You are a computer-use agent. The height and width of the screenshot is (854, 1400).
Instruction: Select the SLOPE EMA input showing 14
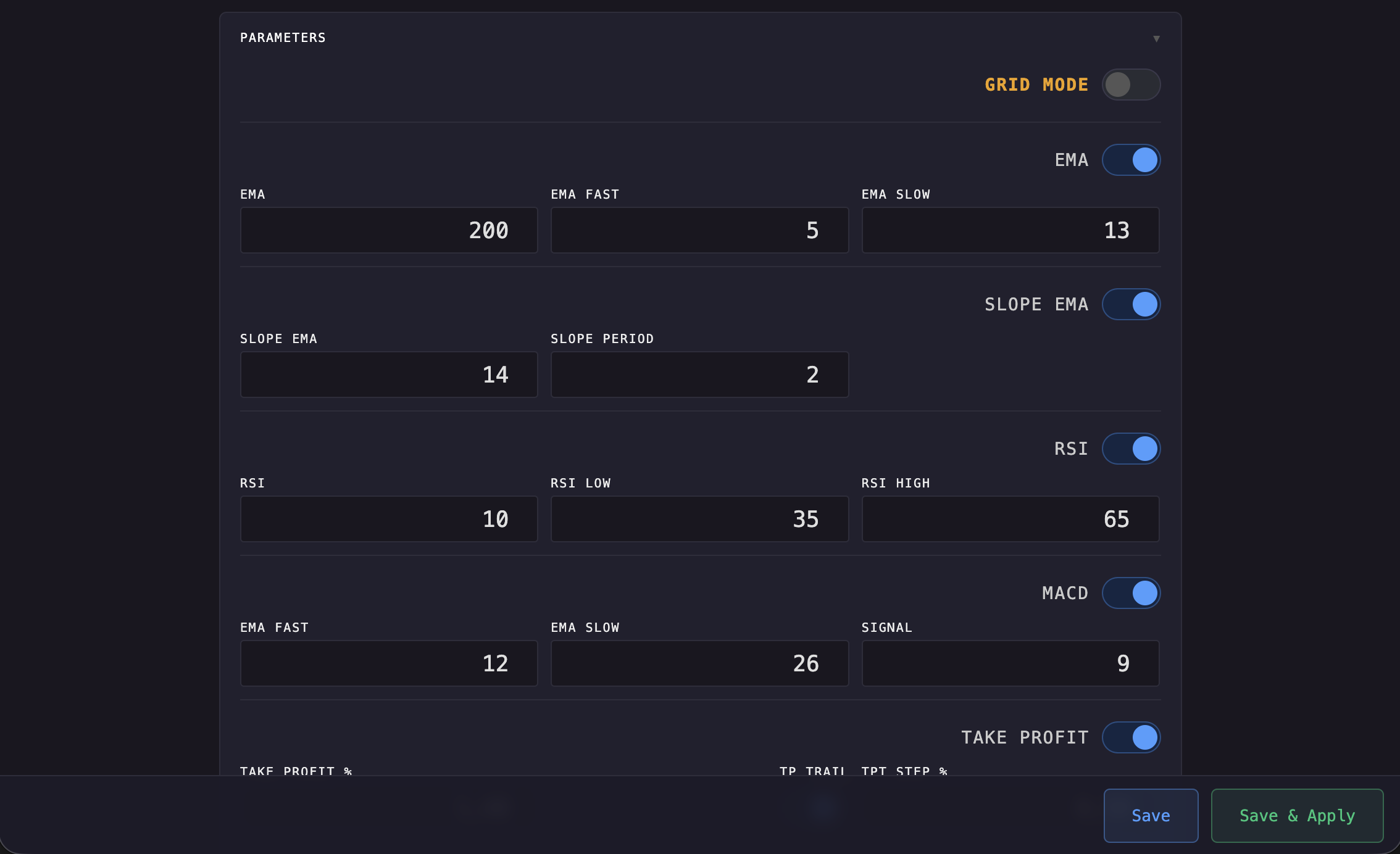(388, 375)
